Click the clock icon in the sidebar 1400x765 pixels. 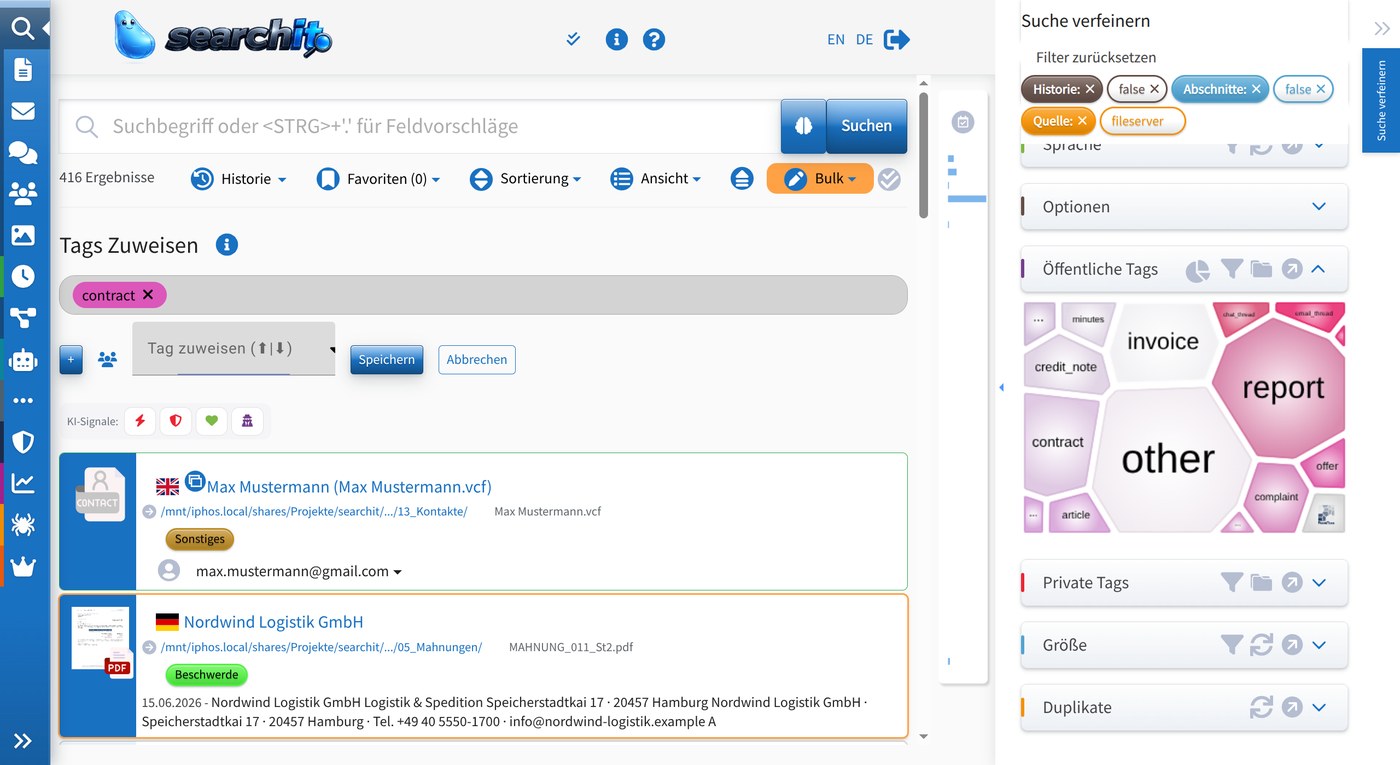pyautogui.click(x=22, y=276)
